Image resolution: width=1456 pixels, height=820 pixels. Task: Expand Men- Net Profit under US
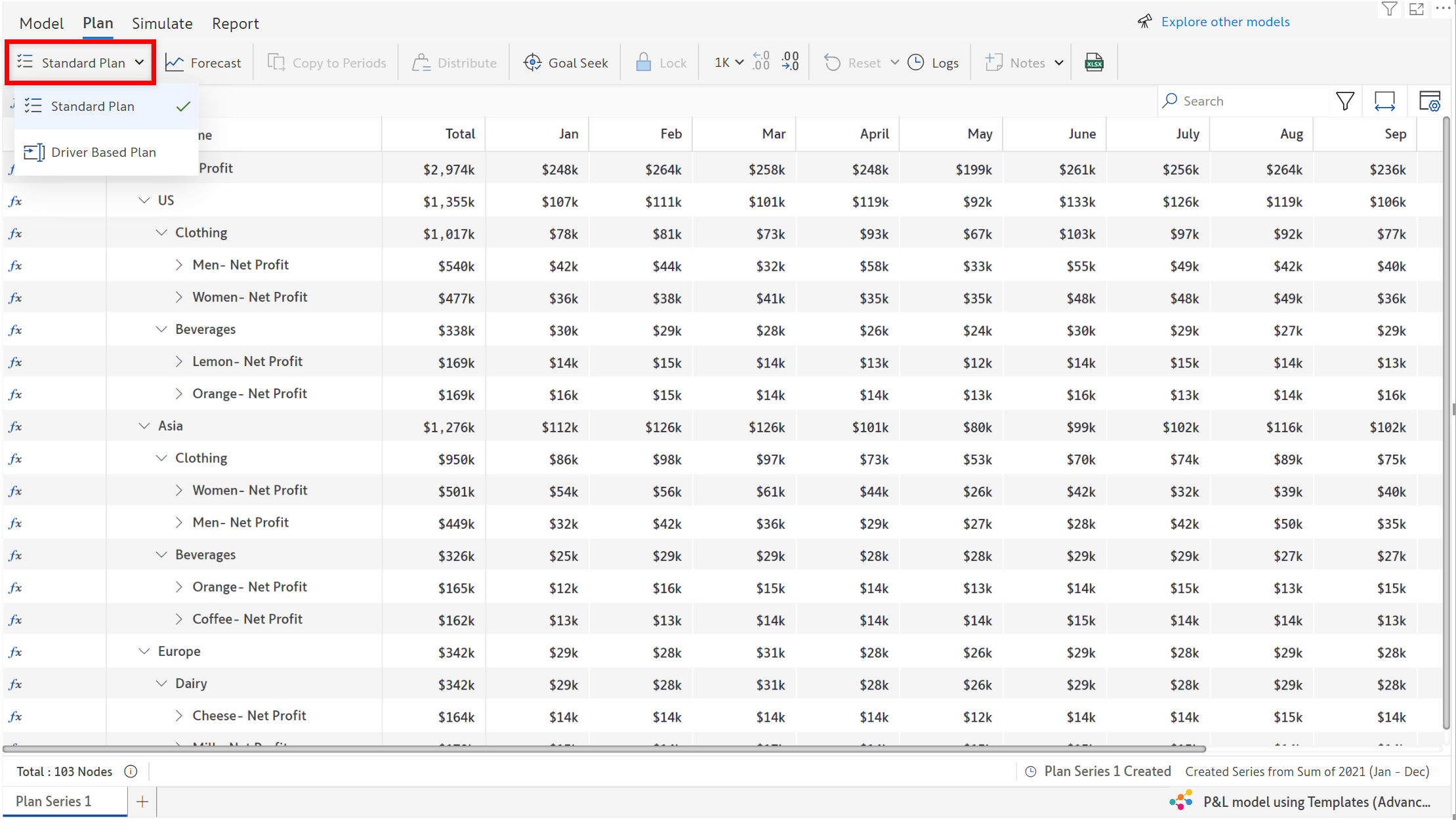pos(179,265)
